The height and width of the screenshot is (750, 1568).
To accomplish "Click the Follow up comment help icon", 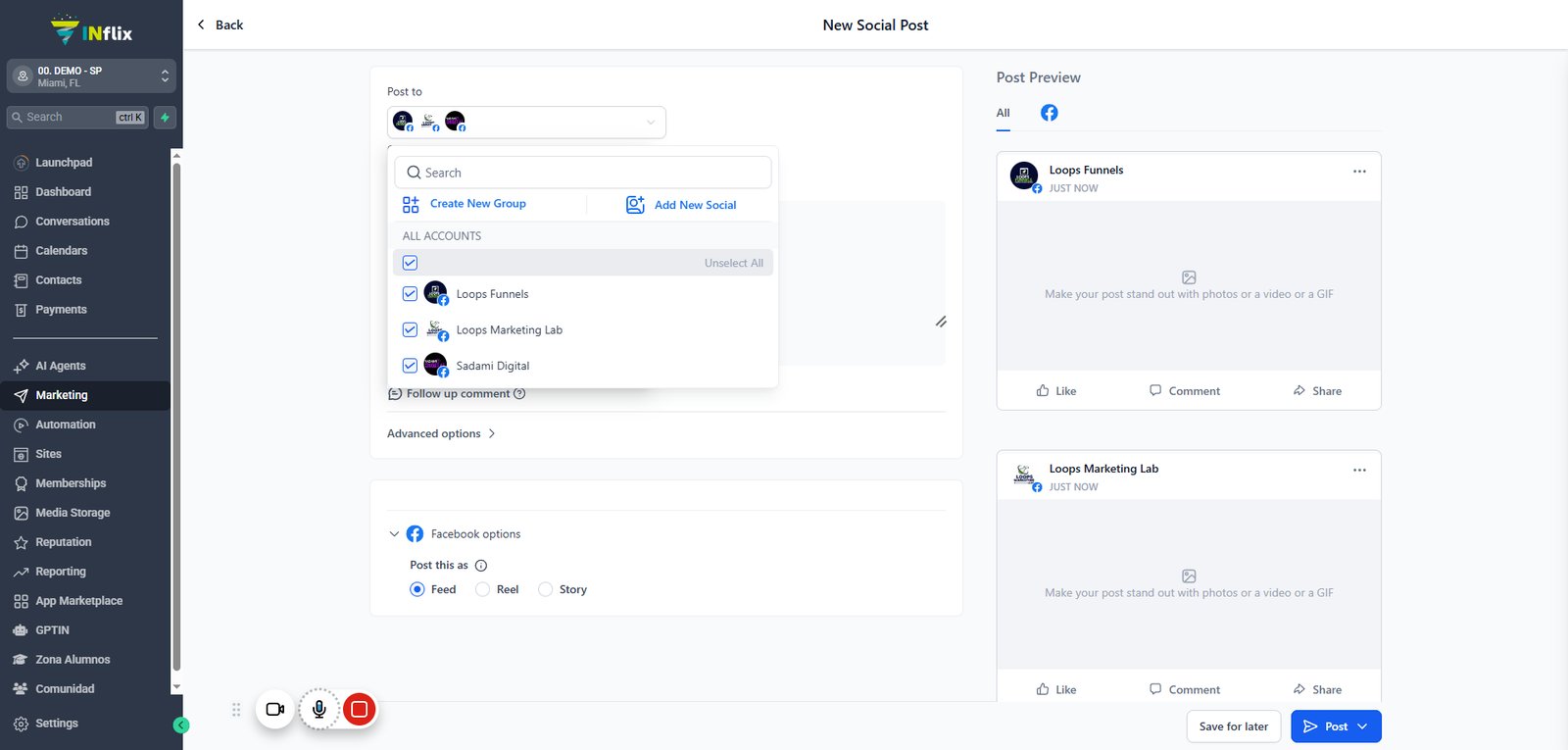I will (x=519, y=394).
